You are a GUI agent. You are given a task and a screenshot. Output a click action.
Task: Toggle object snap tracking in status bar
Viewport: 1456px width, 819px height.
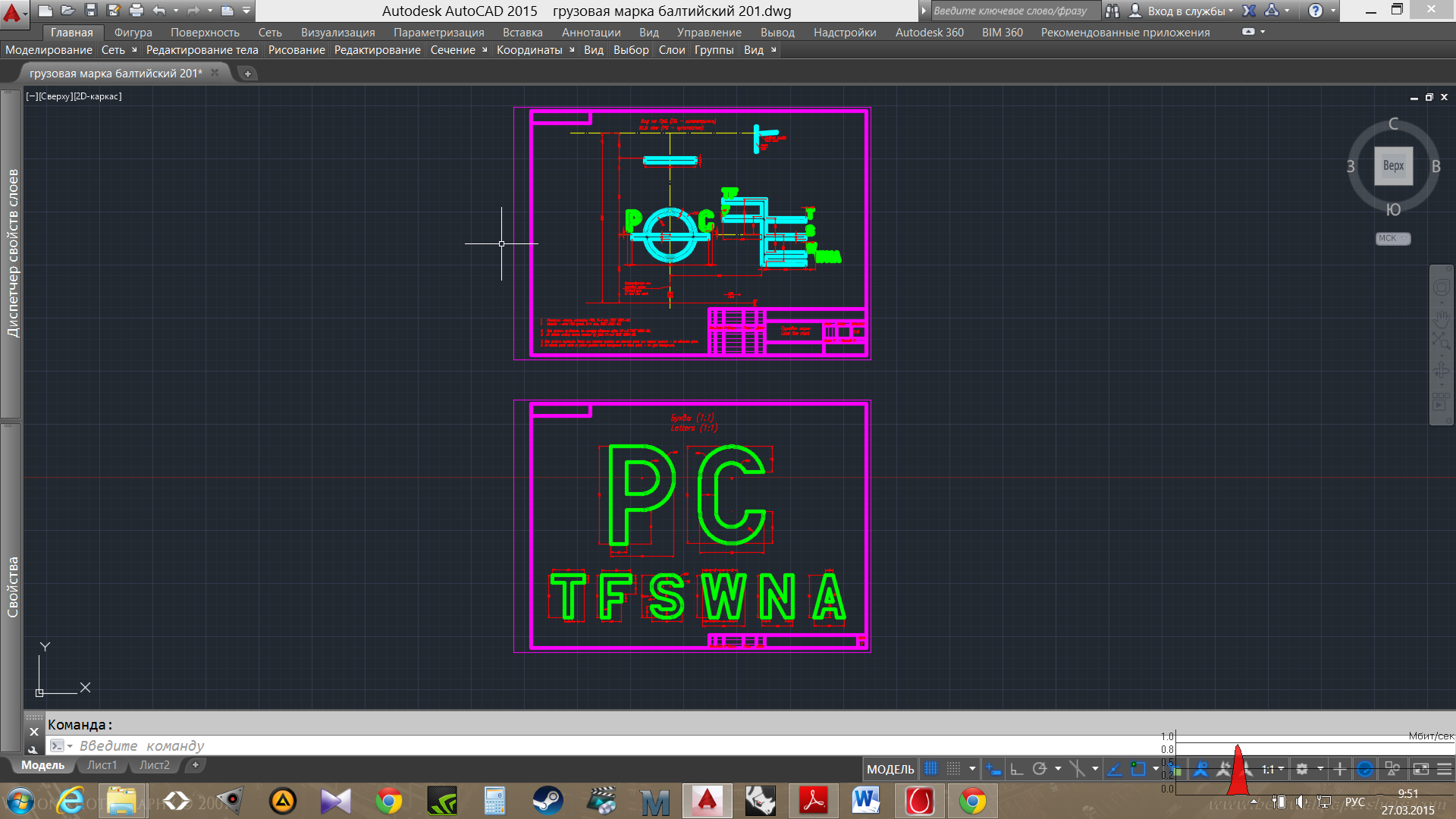click(x=1114, y=769)
